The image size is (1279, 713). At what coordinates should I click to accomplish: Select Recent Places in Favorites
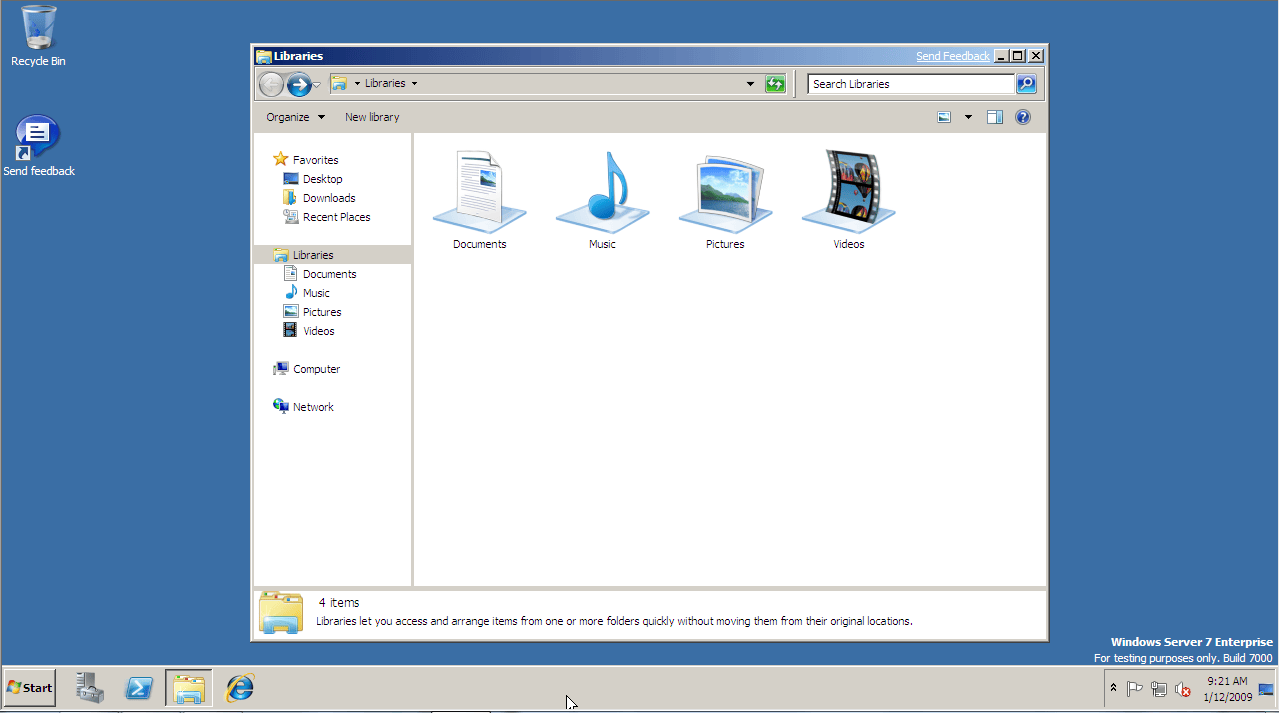(326, 217)
